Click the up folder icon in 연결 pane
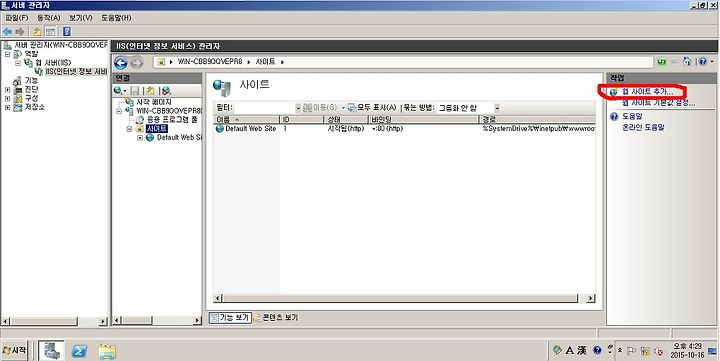The image size is (720, 361). [x=150, y=91]
